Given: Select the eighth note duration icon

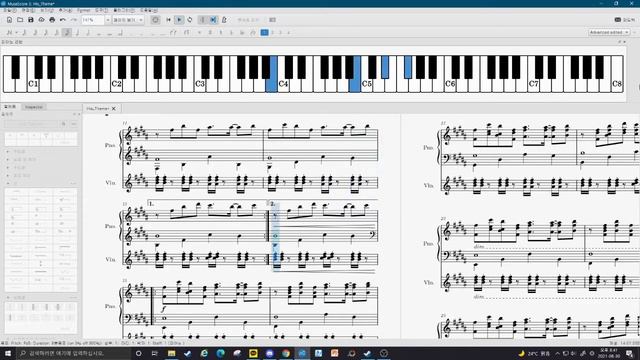Looking at the screenshot, I should tap(56, 32).
